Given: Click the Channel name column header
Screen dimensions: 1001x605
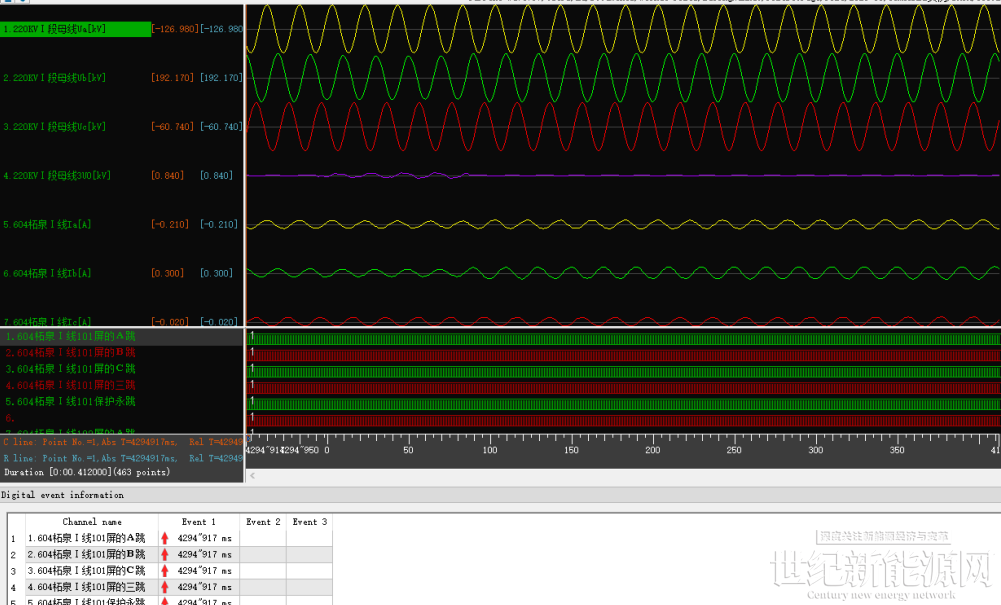Looking at the screenshot, I should pyautogui.click(x=92, y=522).
